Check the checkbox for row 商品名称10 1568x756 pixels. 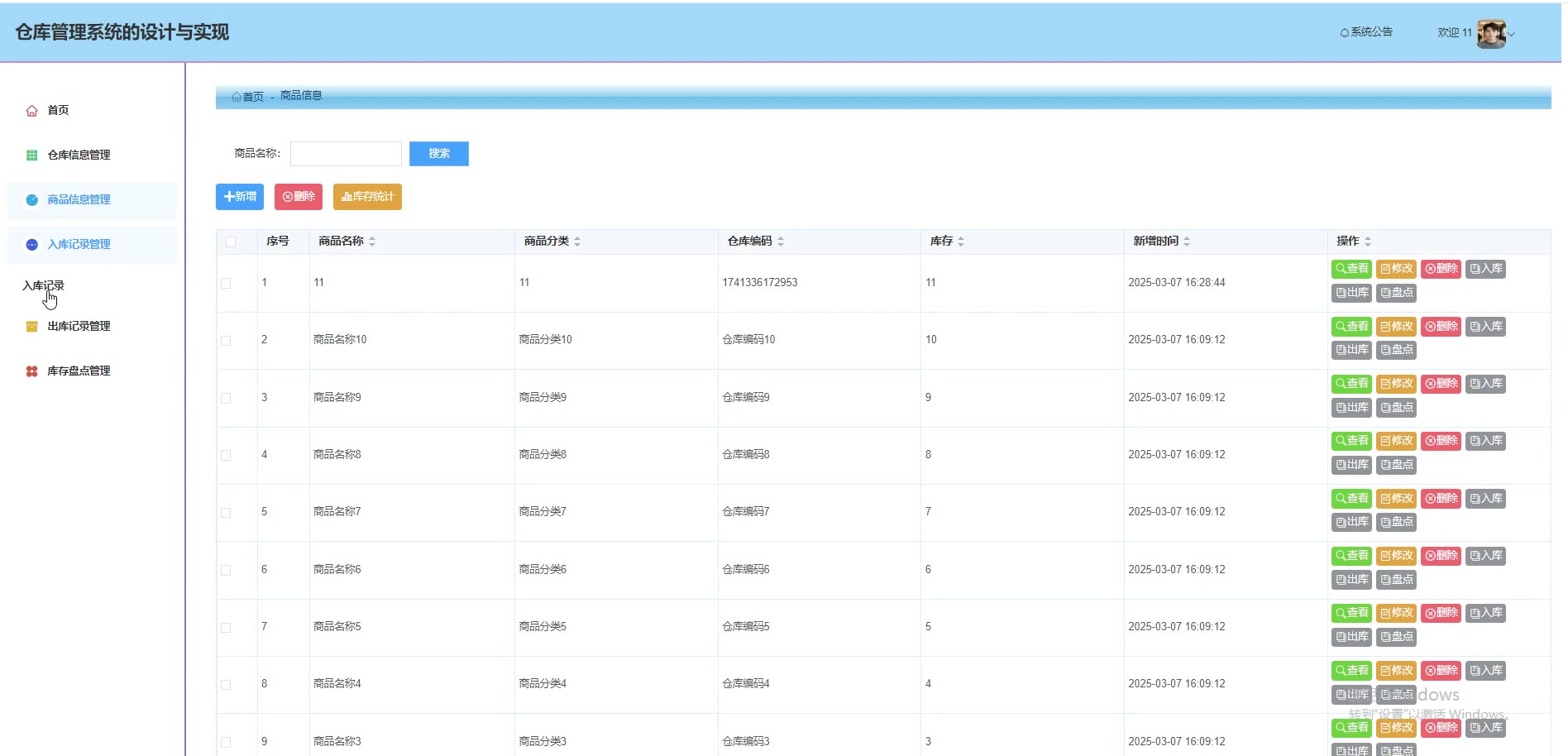click(226, 341)
